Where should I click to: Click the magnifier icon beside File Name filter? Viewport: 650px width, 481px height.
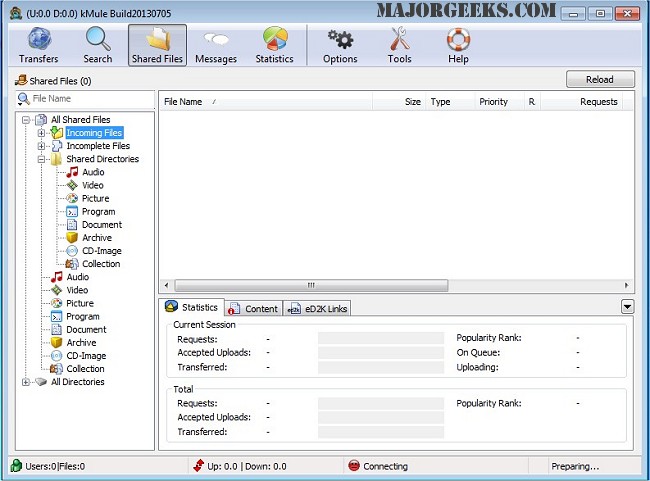(24, 99)
